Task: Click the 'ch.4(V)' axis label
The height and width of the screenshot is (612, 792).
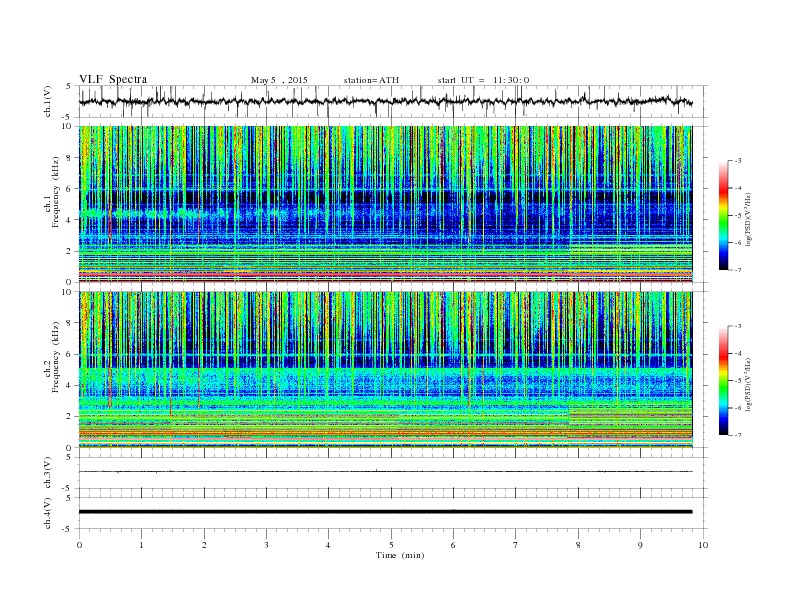Action: 48,513
